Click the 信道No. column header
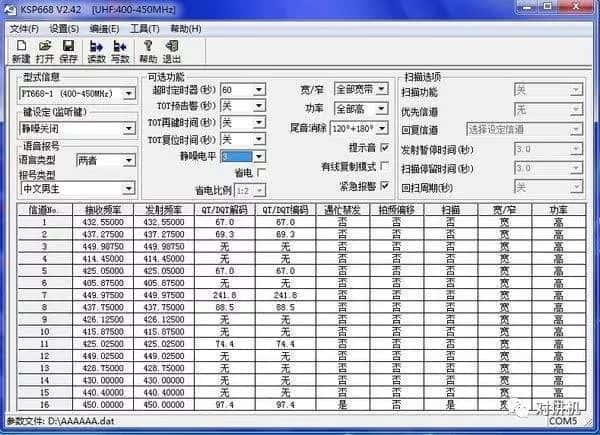The width and height of the screenshot is (600, 435). (45, 210)
